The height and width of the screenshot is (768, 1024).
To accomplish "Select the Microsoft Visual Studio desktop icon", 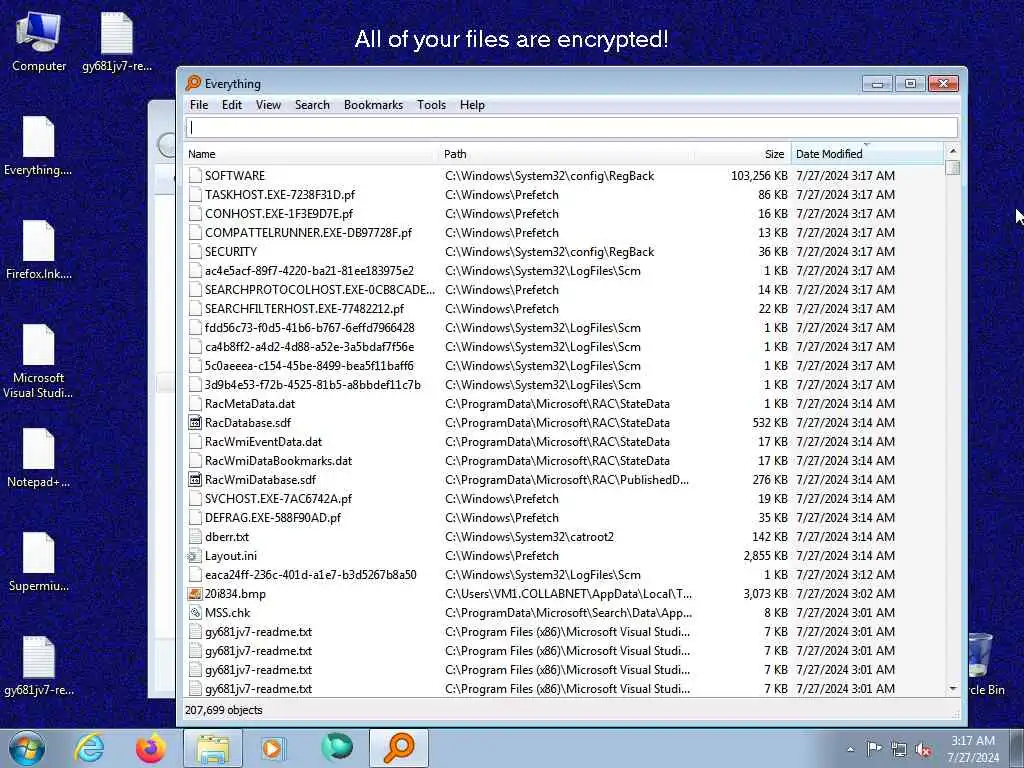I will [x=38, y=361].
